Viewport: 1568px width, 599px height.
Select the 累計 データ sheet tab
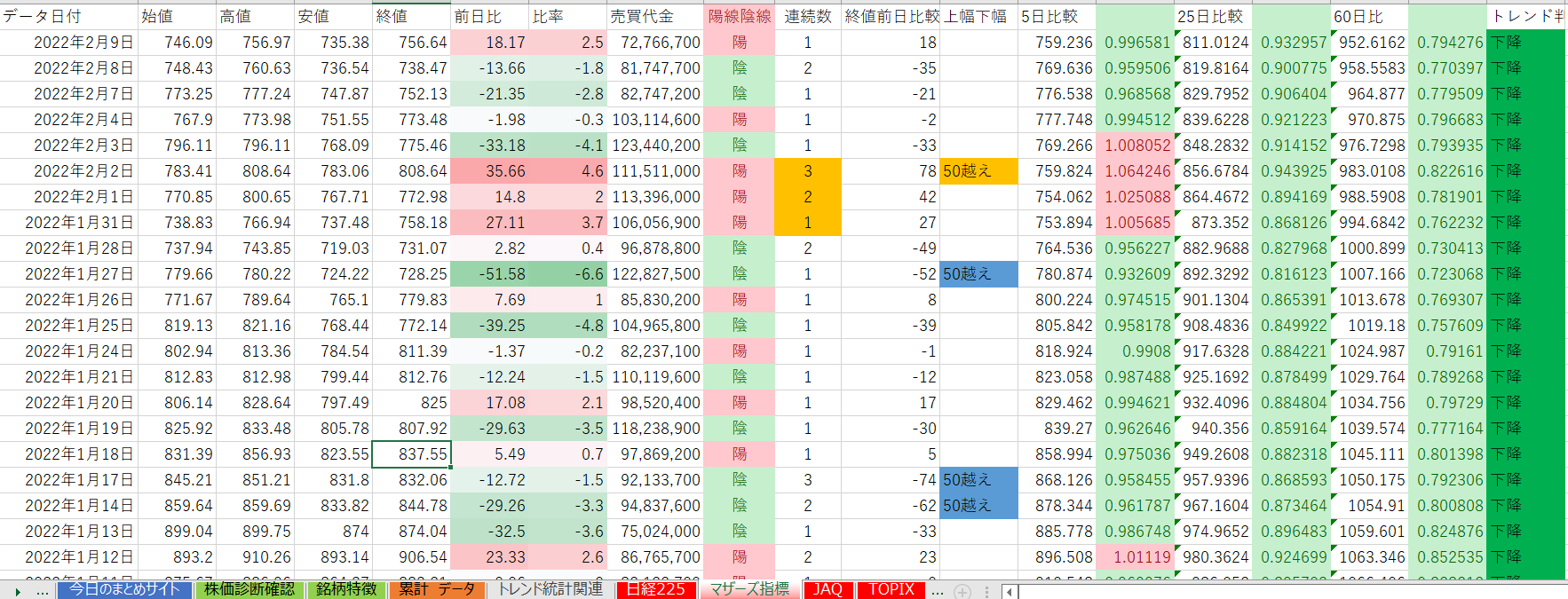click(437, 590)
